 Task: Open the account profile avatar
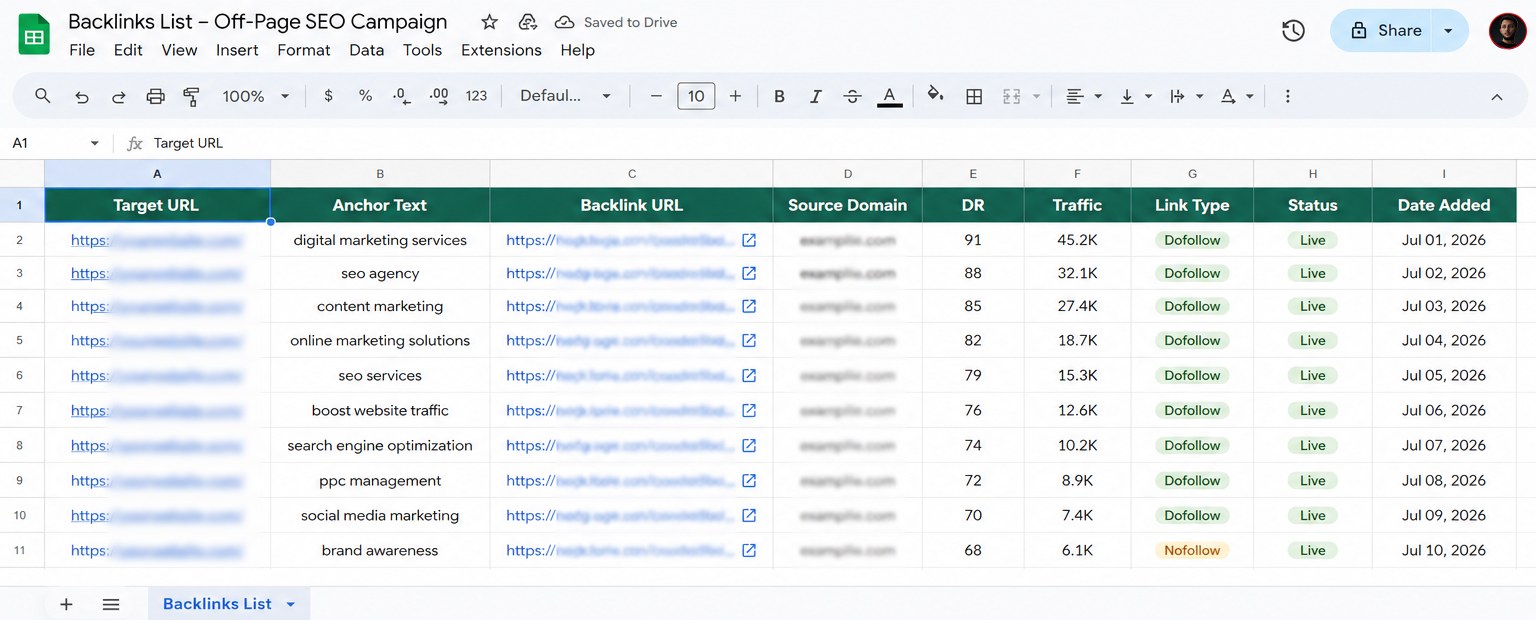coord(1507,31)
